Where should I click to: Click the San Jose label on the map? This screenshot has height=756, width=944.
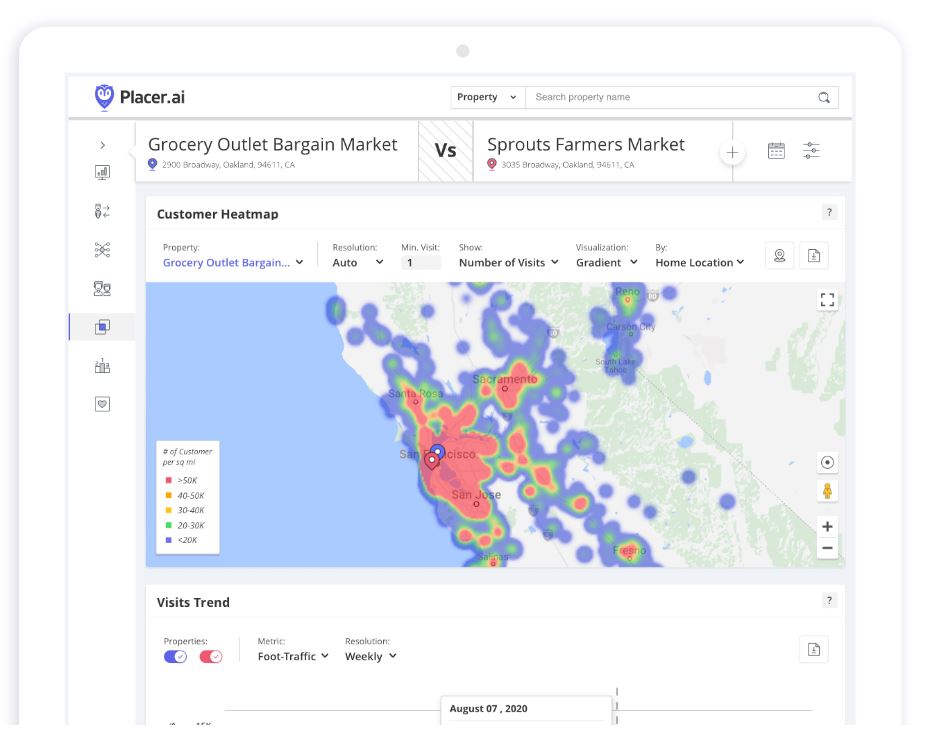coord(476,495)
